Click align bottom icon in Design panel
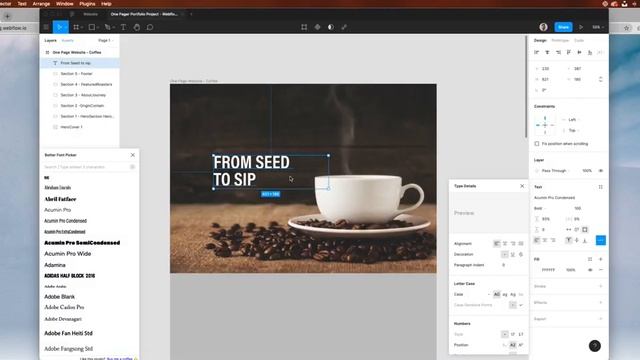 pyautogui.click(x=590, y=52)
